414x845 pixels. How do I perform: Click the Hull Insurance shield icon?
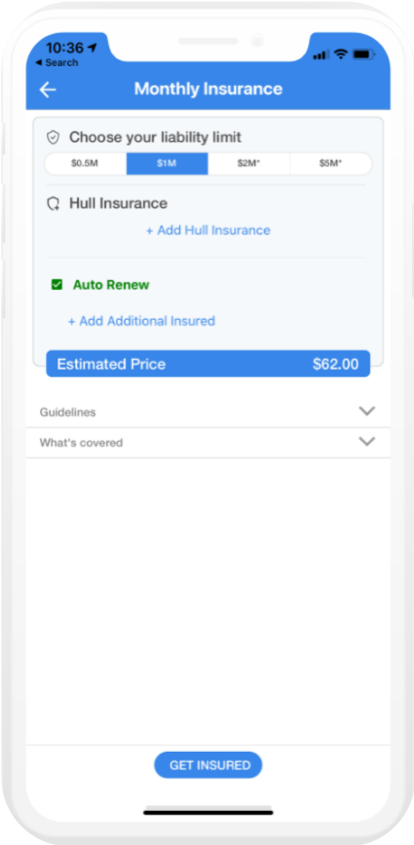53,204
